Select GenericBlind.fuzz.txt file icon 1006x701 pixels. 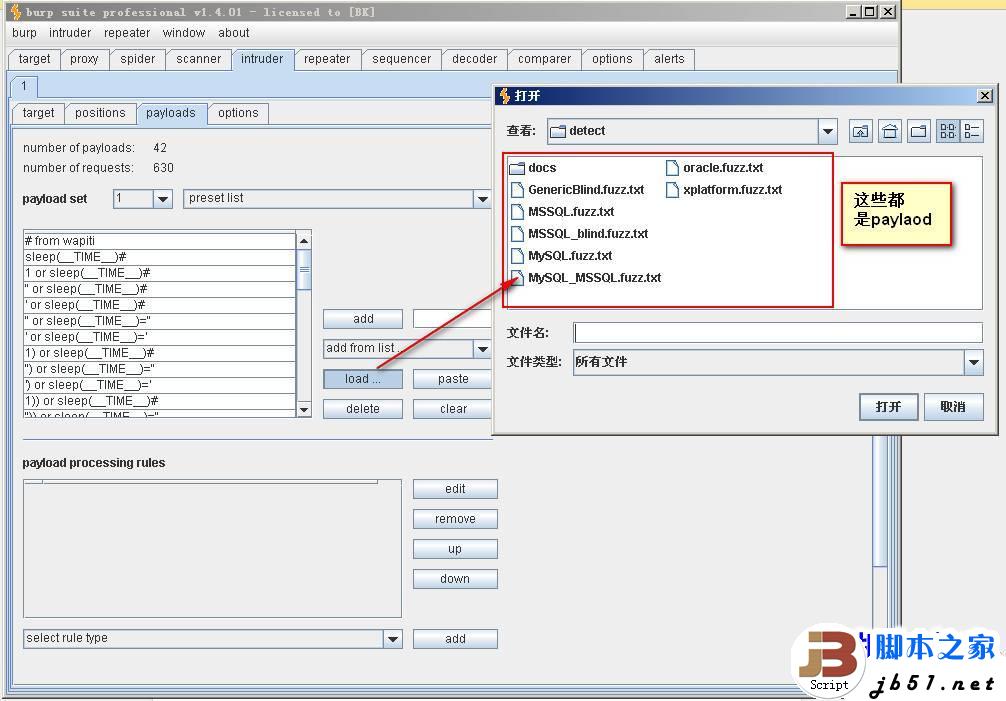pos(517,190)
